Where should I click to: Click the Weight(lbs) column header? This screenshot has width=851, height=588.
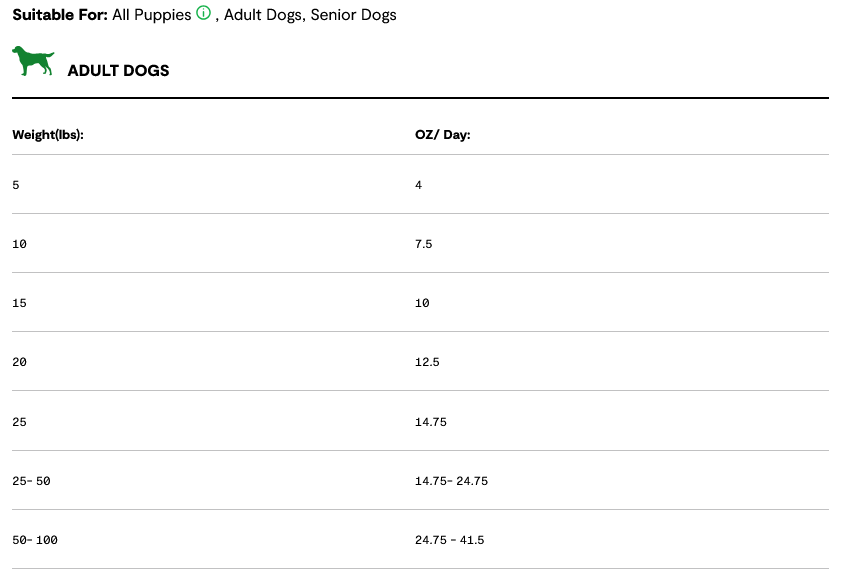47,134
